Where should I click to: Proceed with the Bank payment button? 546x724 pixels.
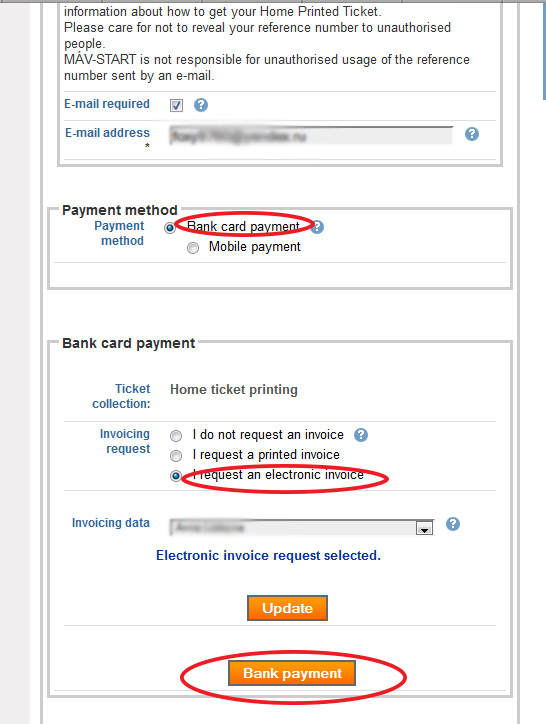coord(292,673)
